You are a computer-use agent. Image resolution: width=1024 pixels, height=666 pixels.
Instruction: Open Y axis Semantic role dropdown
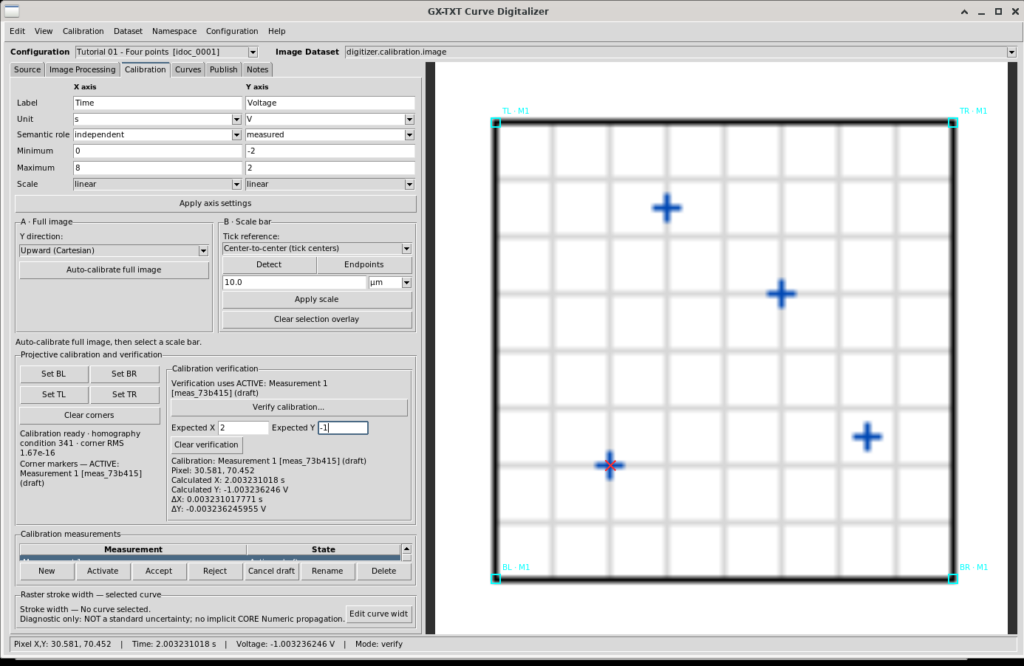409,135
